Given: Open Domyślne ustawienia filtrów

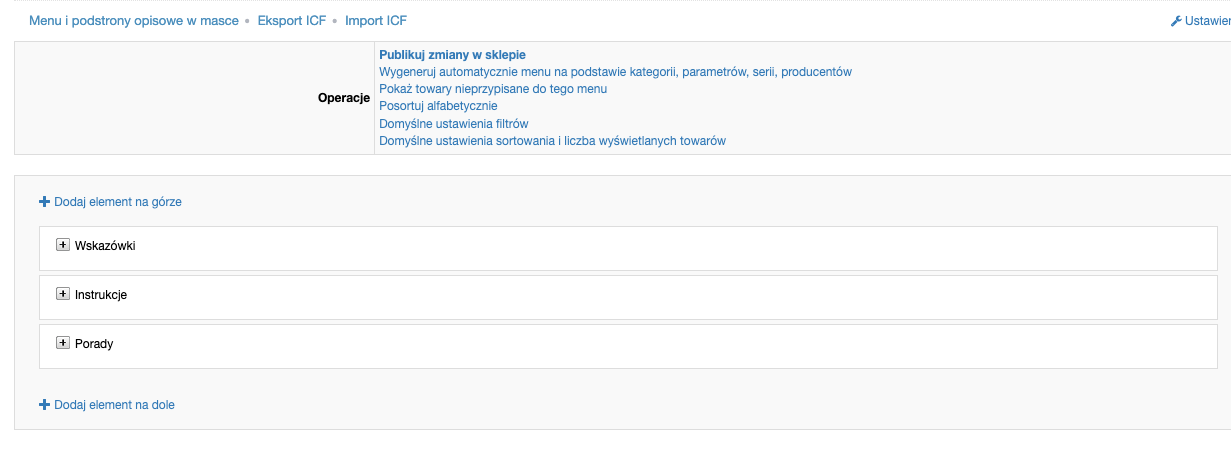Looking at the screenshot, I should (x=453, y=124).
